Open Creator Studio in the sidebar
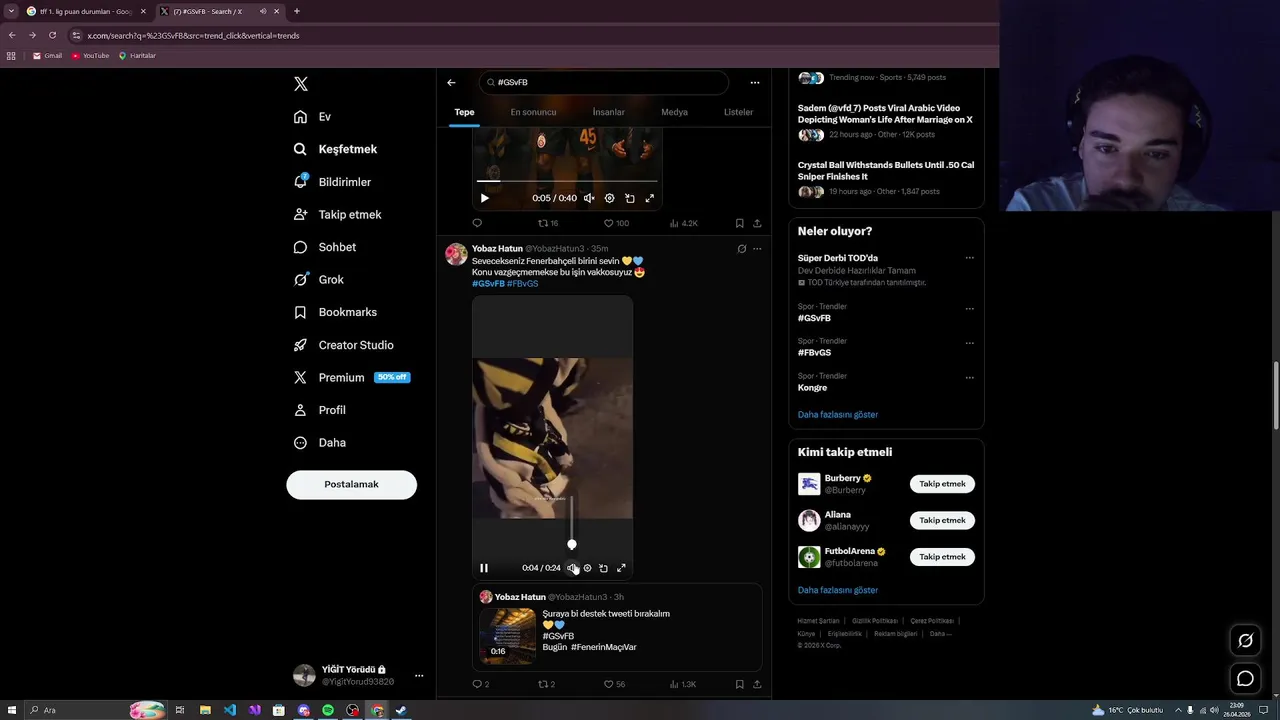Screen dimensions: 1280x720 [343, 345]
